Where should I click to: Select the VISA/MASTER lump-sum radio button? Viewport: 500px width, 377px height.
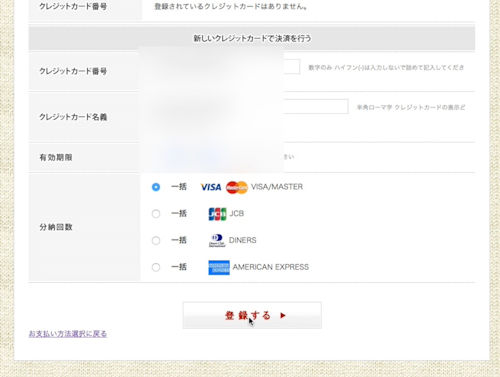(x=156, y=187)
